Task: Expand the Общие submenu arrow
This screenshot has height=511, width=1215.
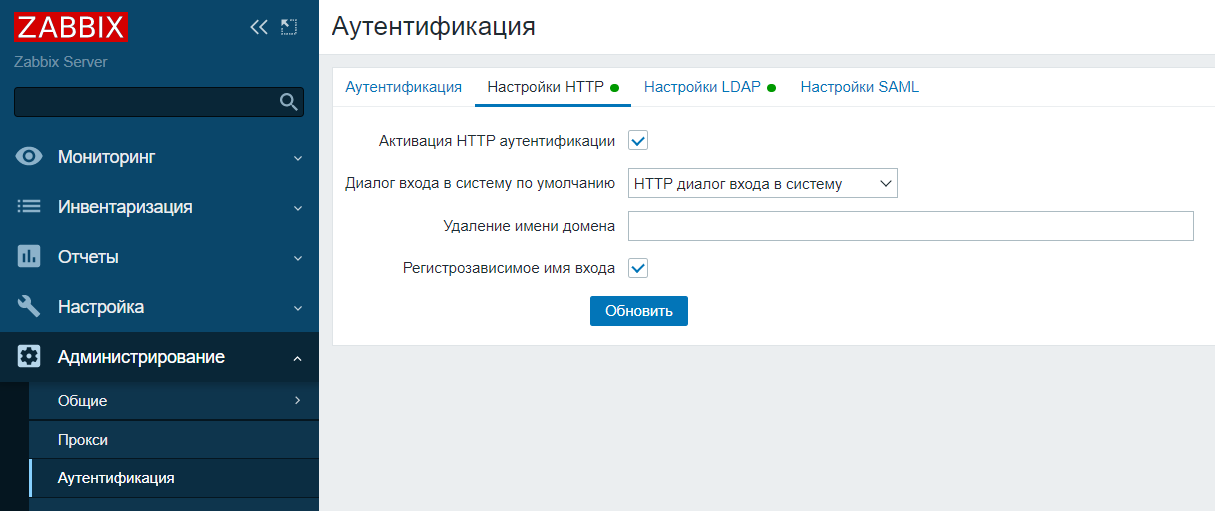Action: tap(297, 400)
